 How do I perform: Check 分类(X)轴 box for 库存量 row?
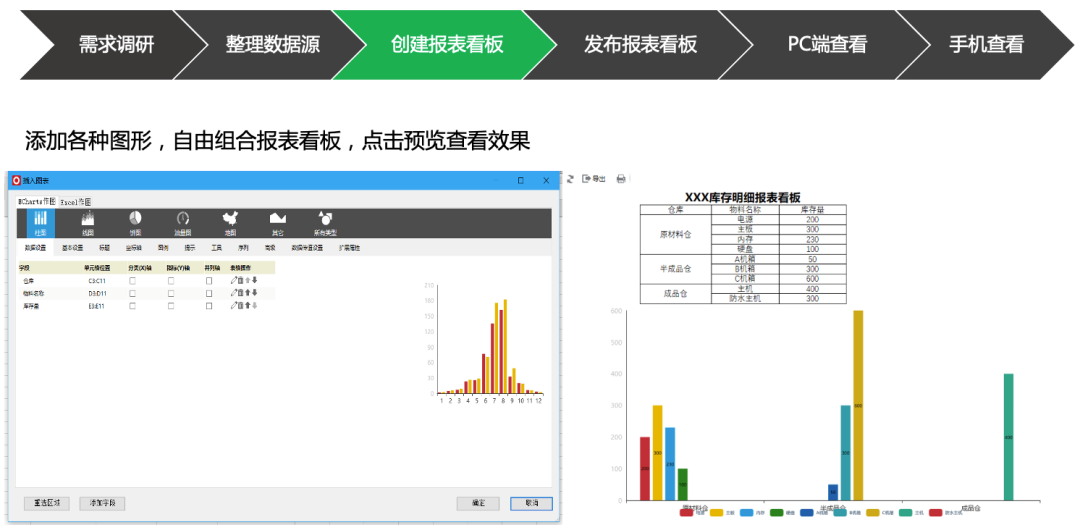tap(132, 306)
